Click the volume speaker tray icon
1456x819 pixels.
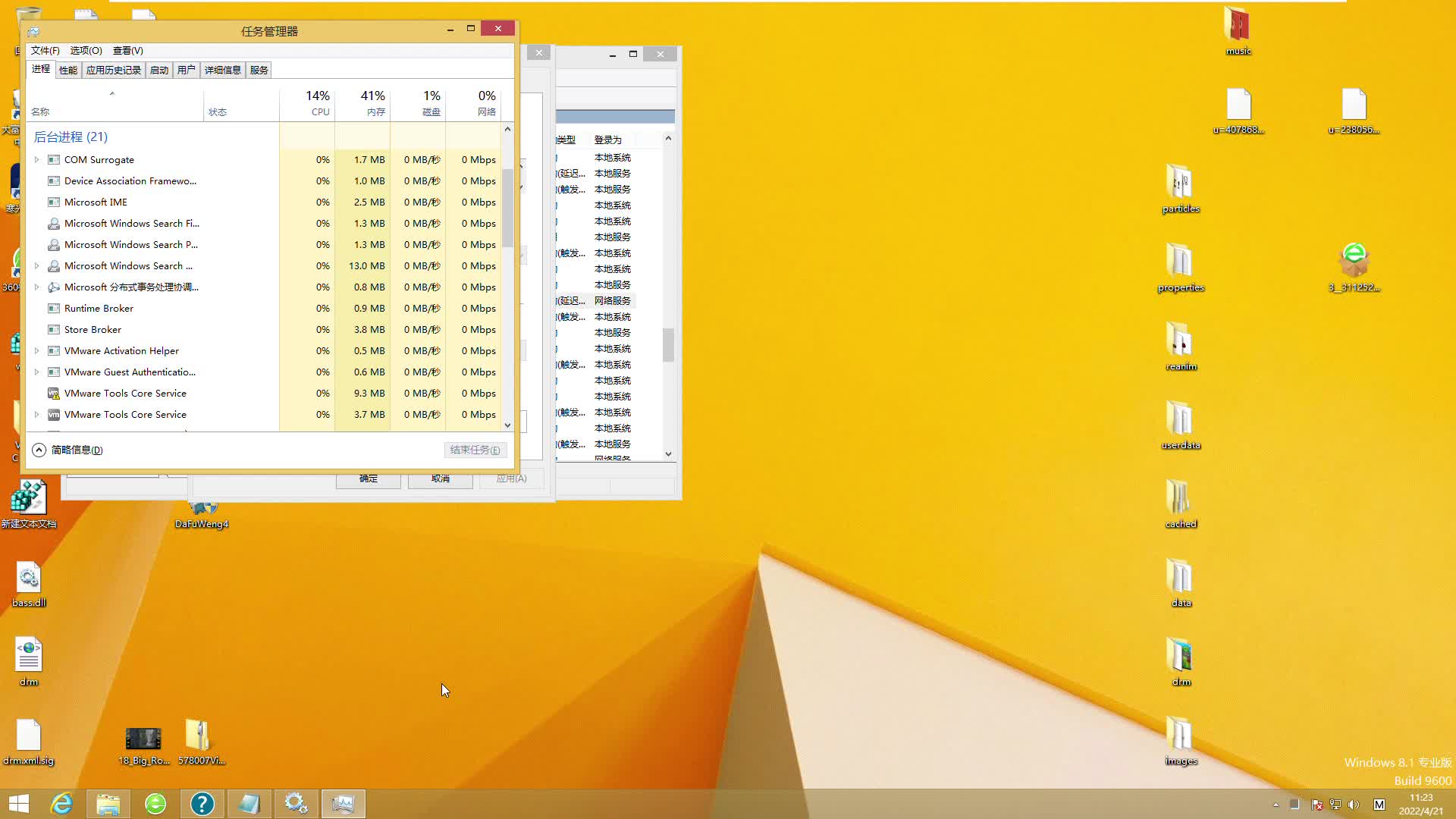(x=1354, y=805)
